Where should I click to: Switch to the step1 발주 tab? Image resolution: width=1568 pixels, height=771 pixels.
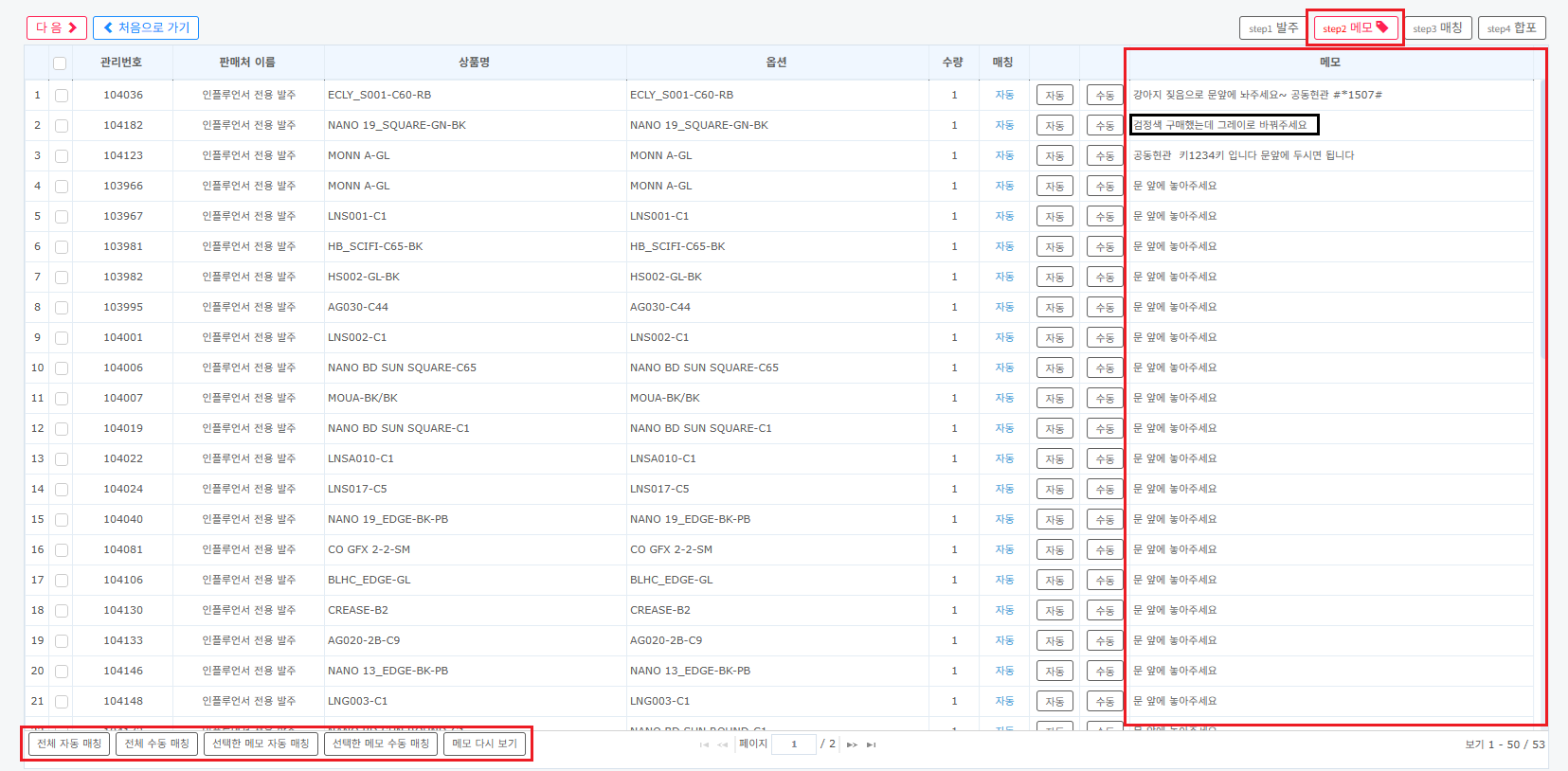pos(1273,27)
